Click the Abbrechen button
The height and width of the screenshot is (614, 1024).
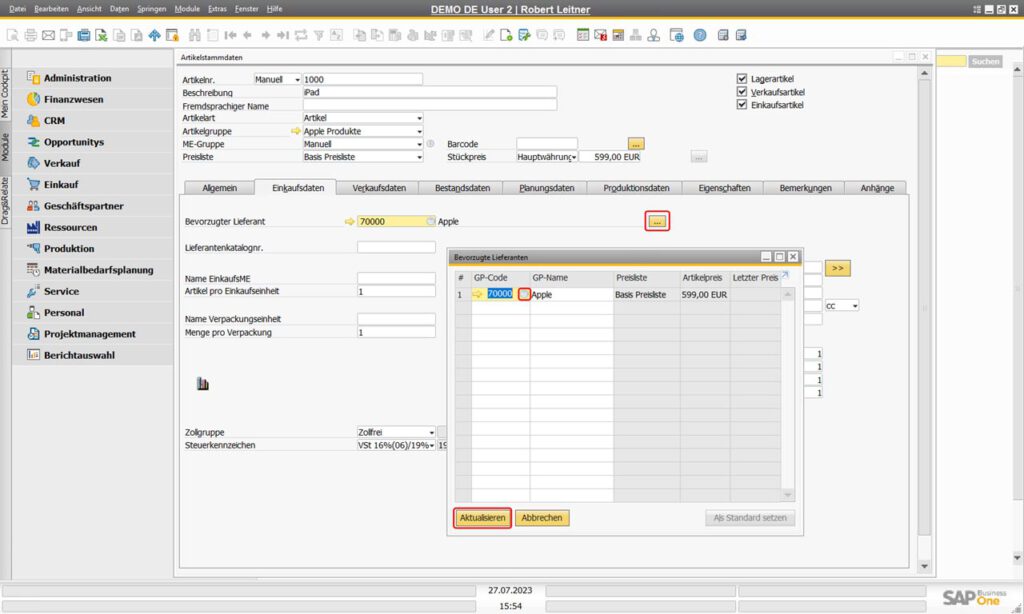pos(542,518)
